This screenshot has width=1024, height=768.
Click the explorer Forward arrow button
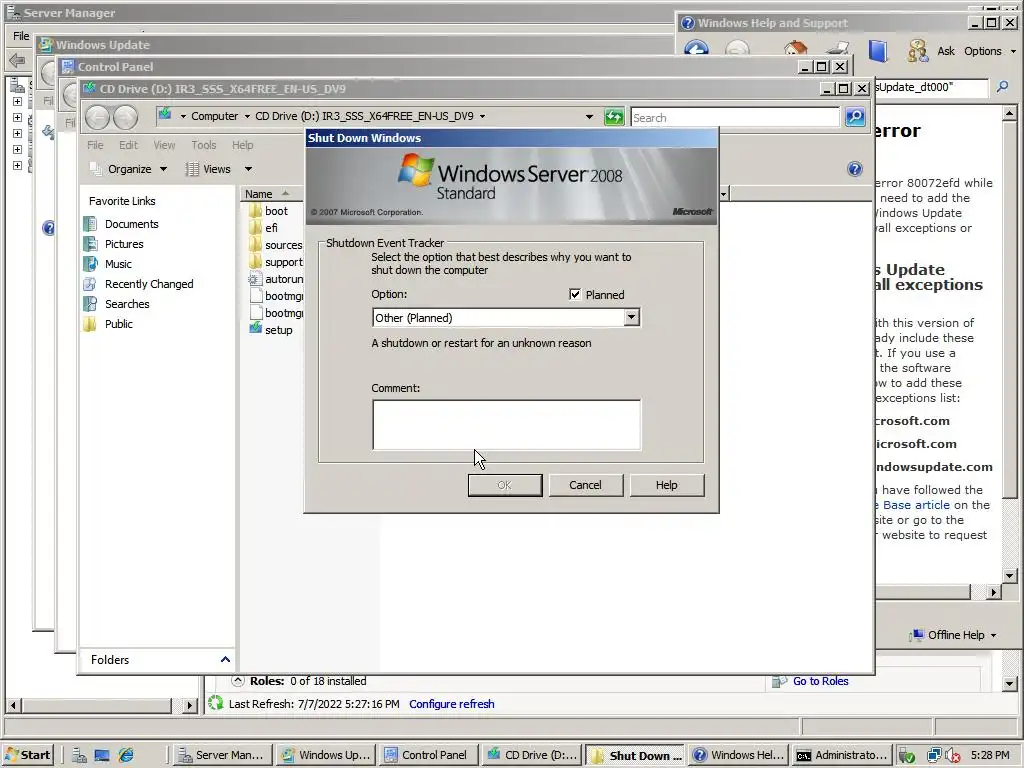coord(125,118)
